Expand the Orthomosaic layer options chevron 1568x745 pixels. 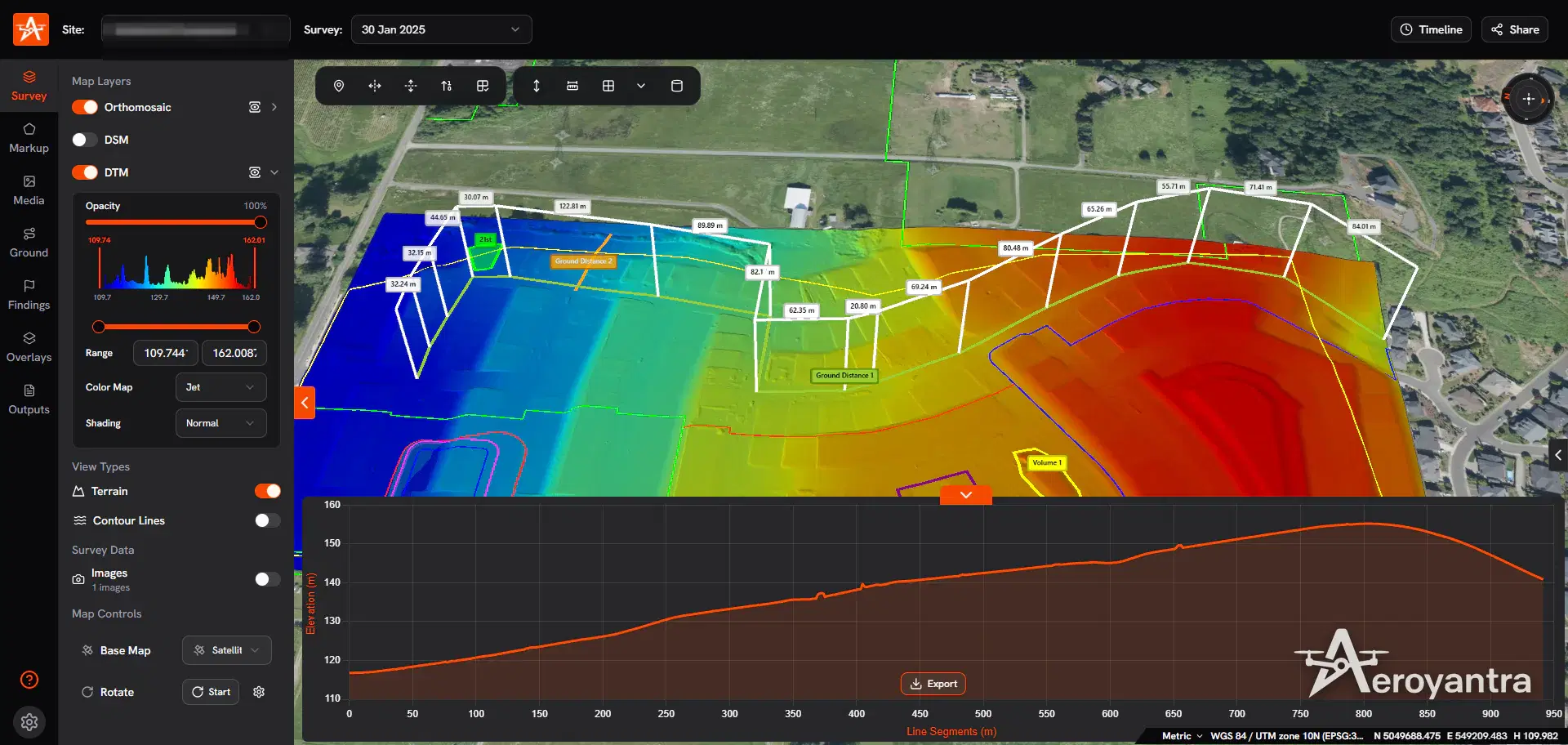pyautogui.click(x=274, y=107)
